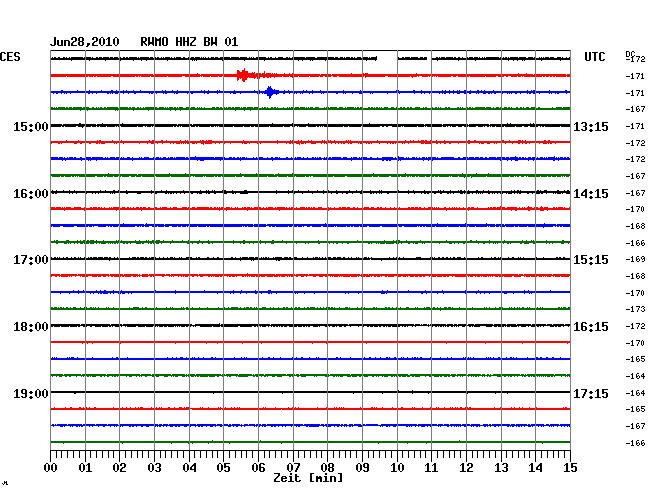Click minute 02 on time axis
This screenshot has height=494, width=650.
[119, 468]
